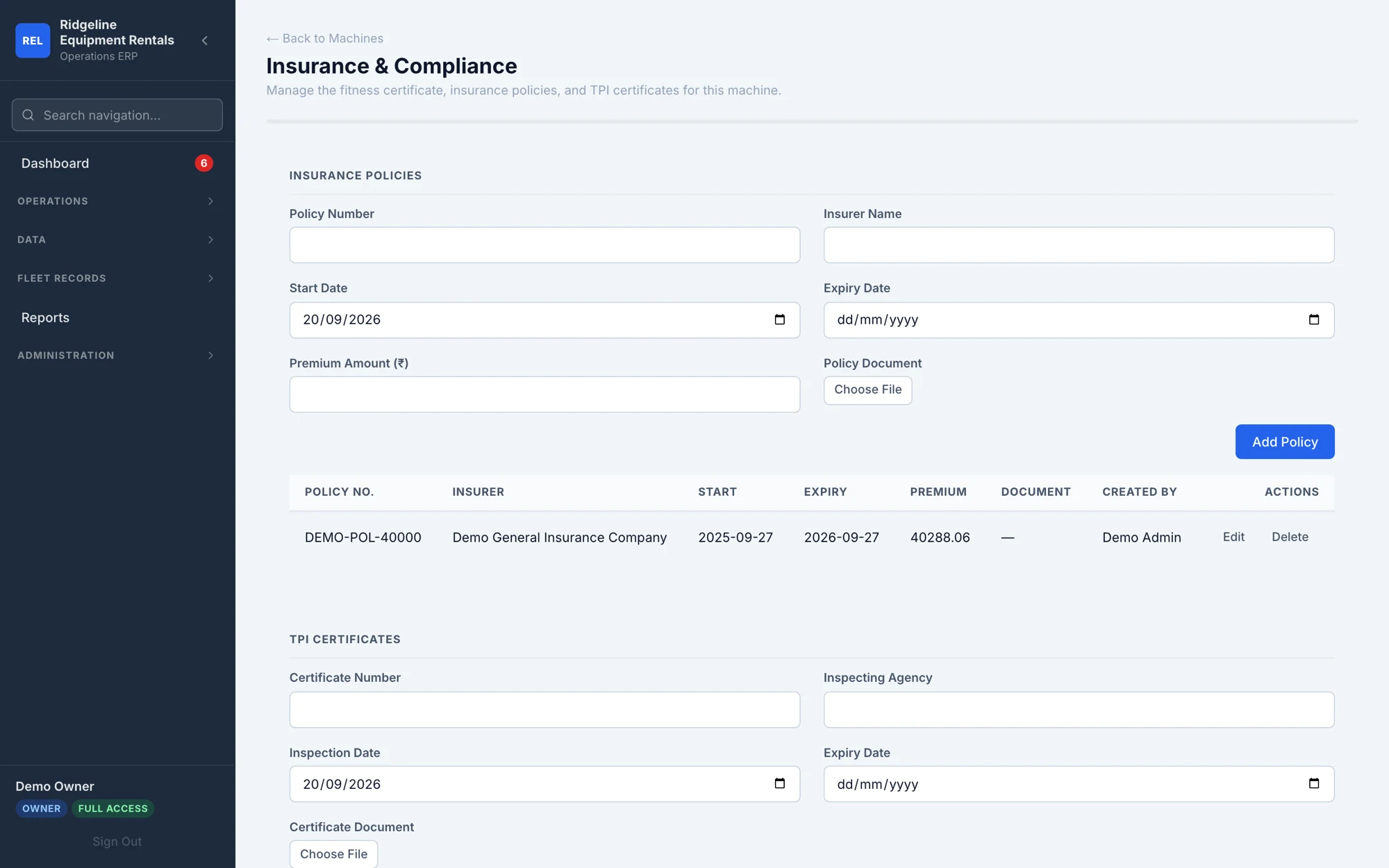Go back via Back to Machines link

[x=324, y=38]
